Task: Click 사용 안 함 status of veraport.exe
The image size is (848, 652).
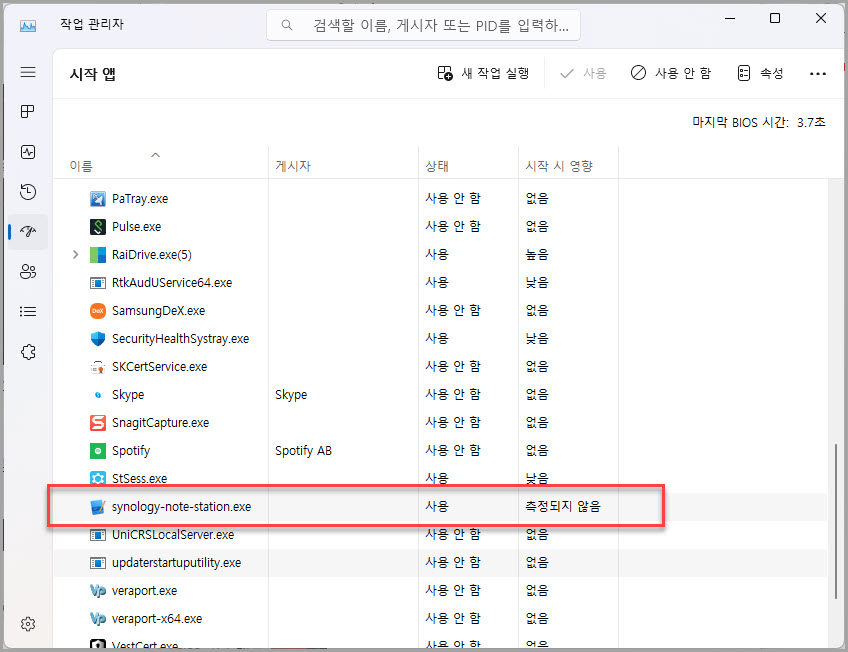Action: point(453,590)
